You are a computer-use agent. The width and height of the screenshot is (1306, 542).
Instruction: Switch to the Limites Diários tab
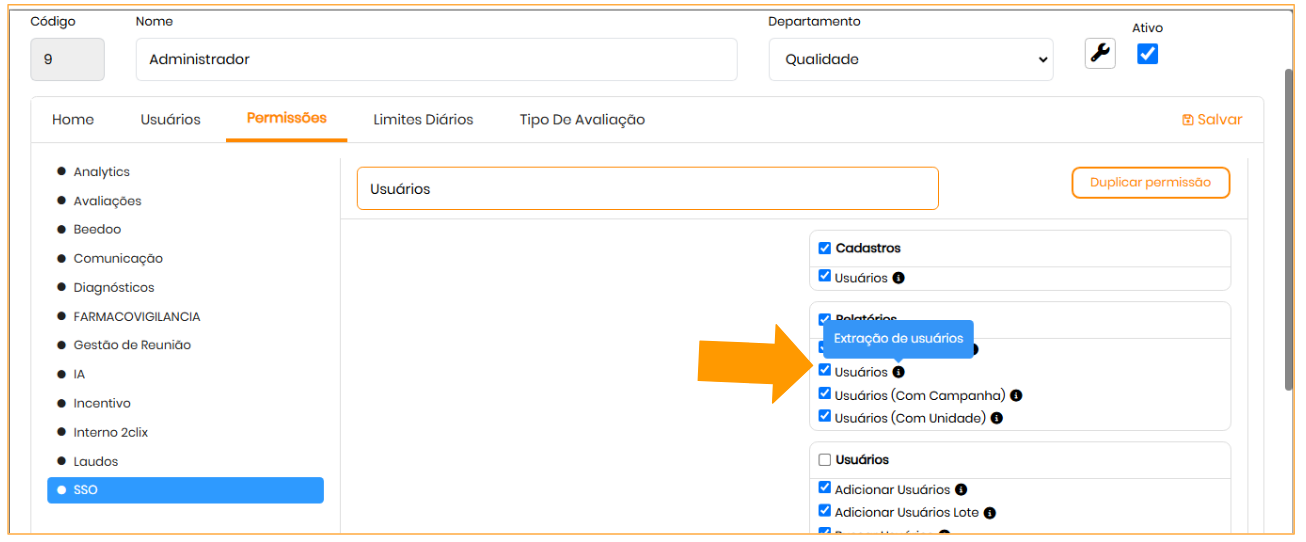[x=423, y=120]
